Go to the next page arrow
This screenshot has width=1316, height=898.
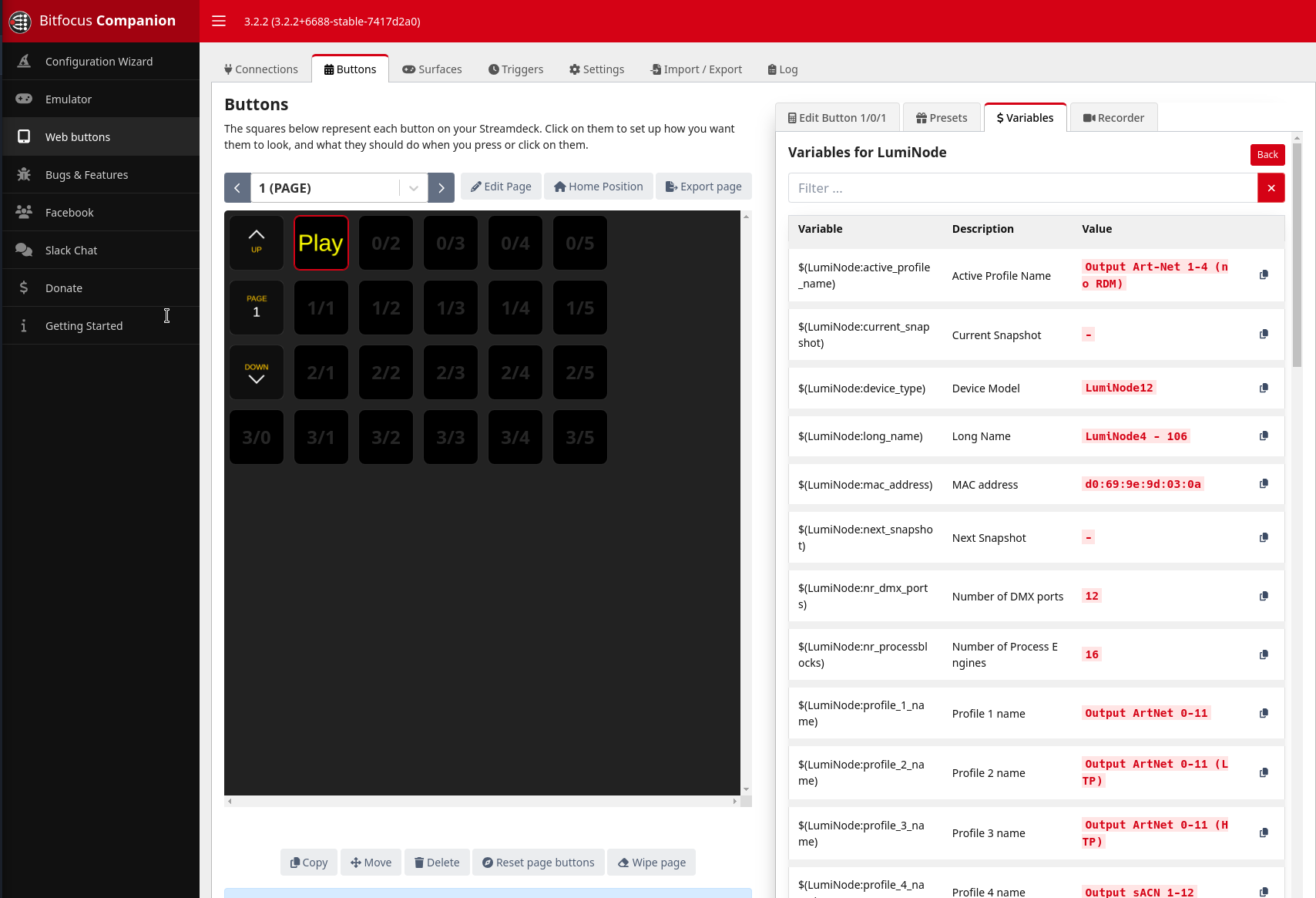pyautogui.click(x=441, y=188)
